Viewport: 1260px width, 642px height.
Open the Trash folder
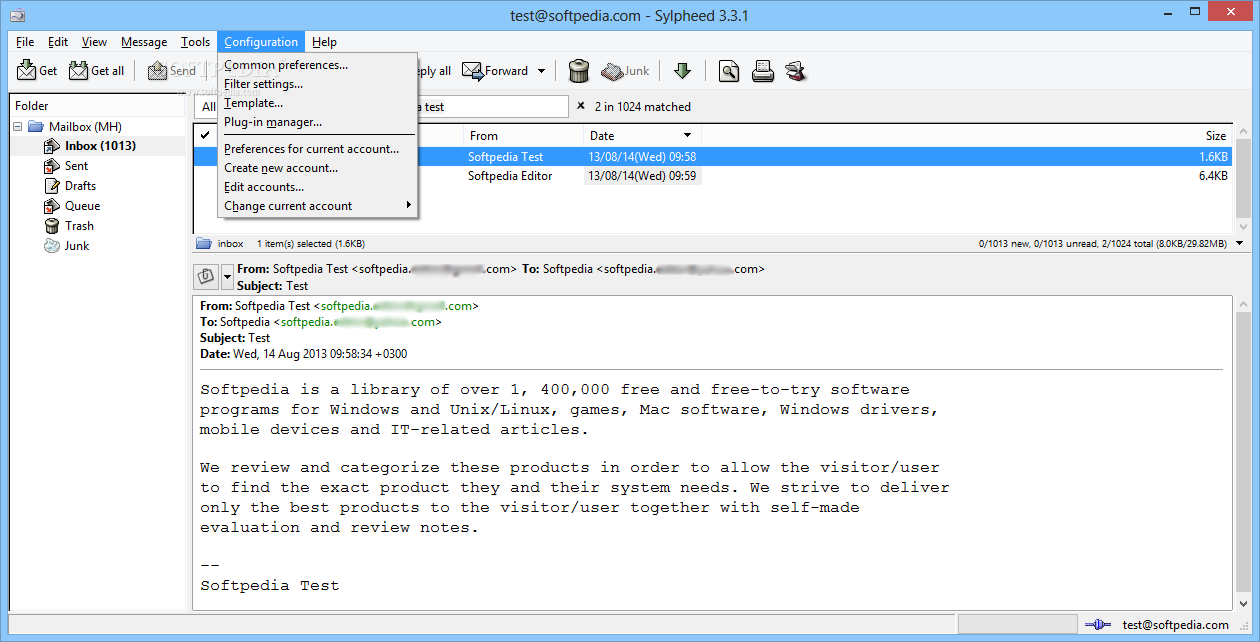point(79,226)
